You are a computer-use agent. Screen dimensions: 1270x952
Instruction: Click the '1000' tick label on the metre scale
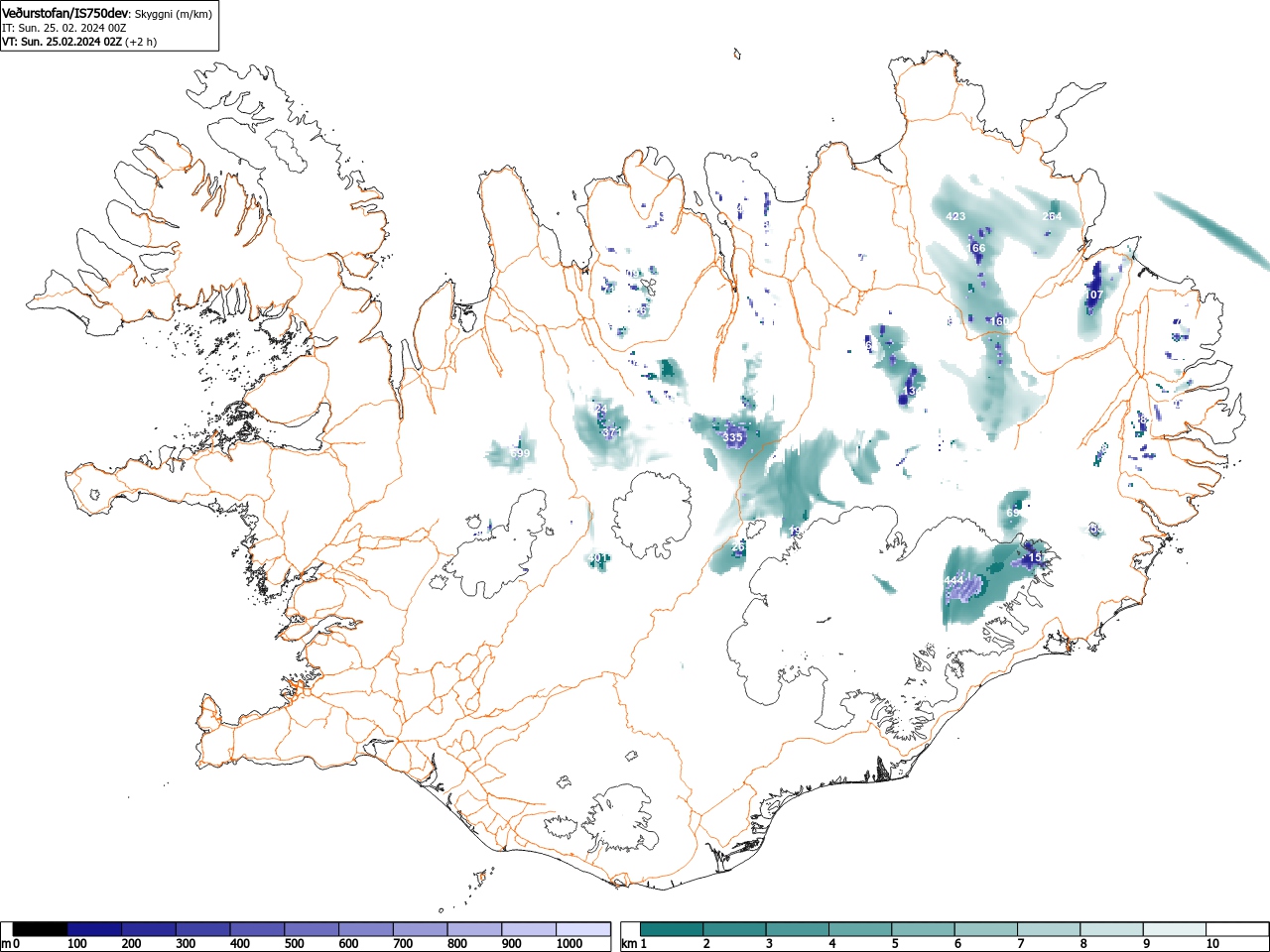(x=570, y=944)
